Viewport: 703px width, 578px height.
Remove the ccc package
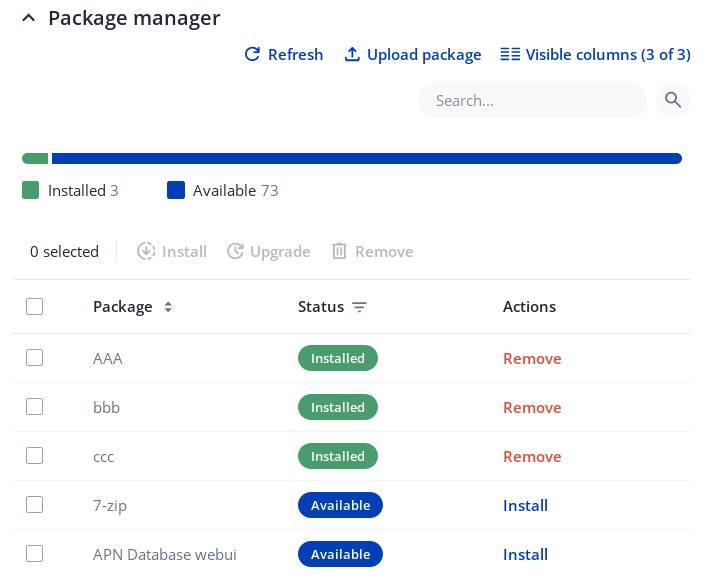click(531, 456)
